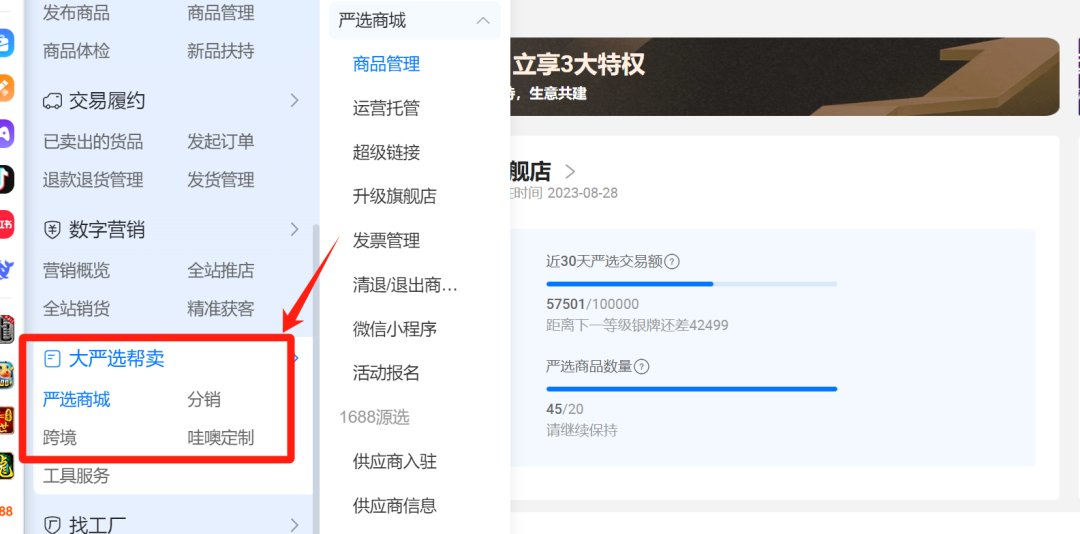The height and width of the screenshot is (534, 1080).
Task: Click the shield icon beside 找工厂
Action: click(x=52, y=525)
